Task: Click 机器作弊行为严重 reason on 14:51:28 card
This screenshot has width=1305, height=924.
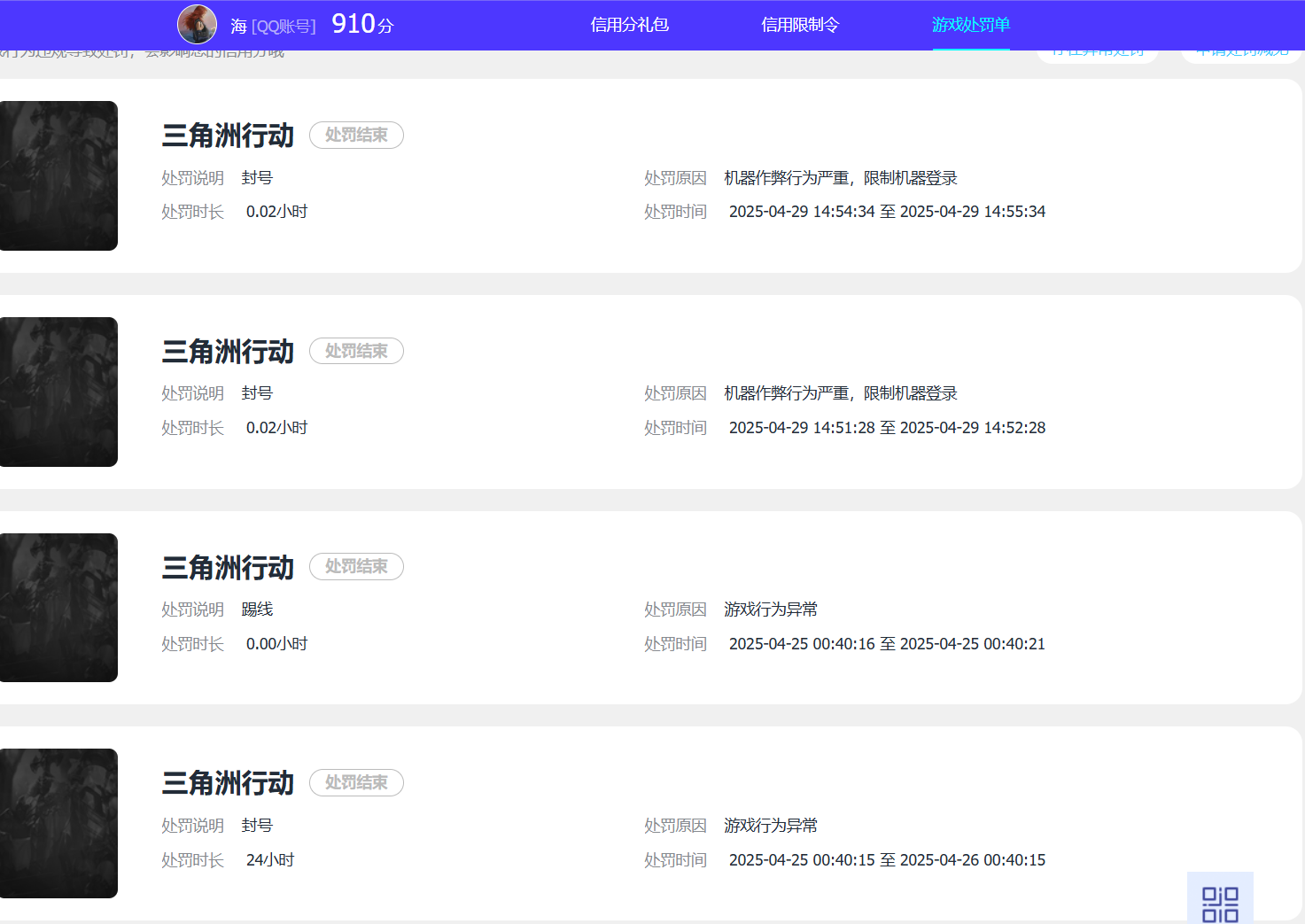Action: tap(841, 393)
